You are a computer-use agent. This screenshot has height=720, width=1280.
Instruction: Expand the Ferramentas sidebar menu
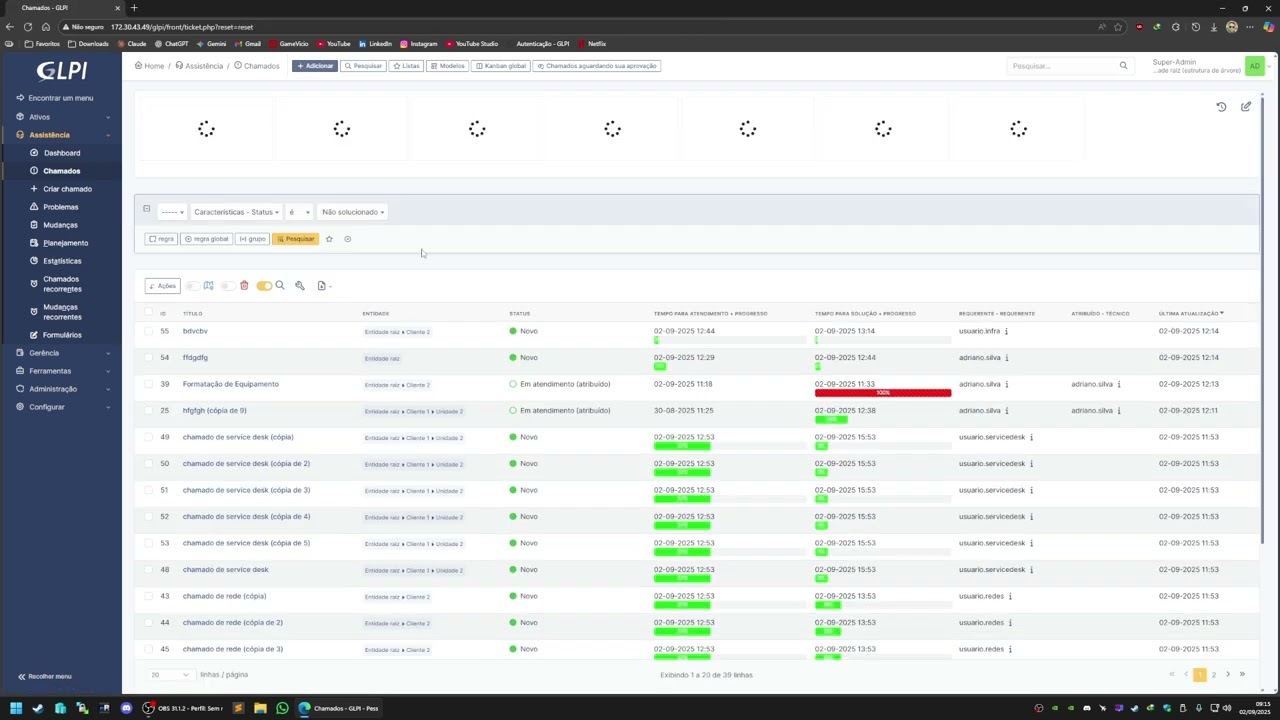(x=62, y=371)
